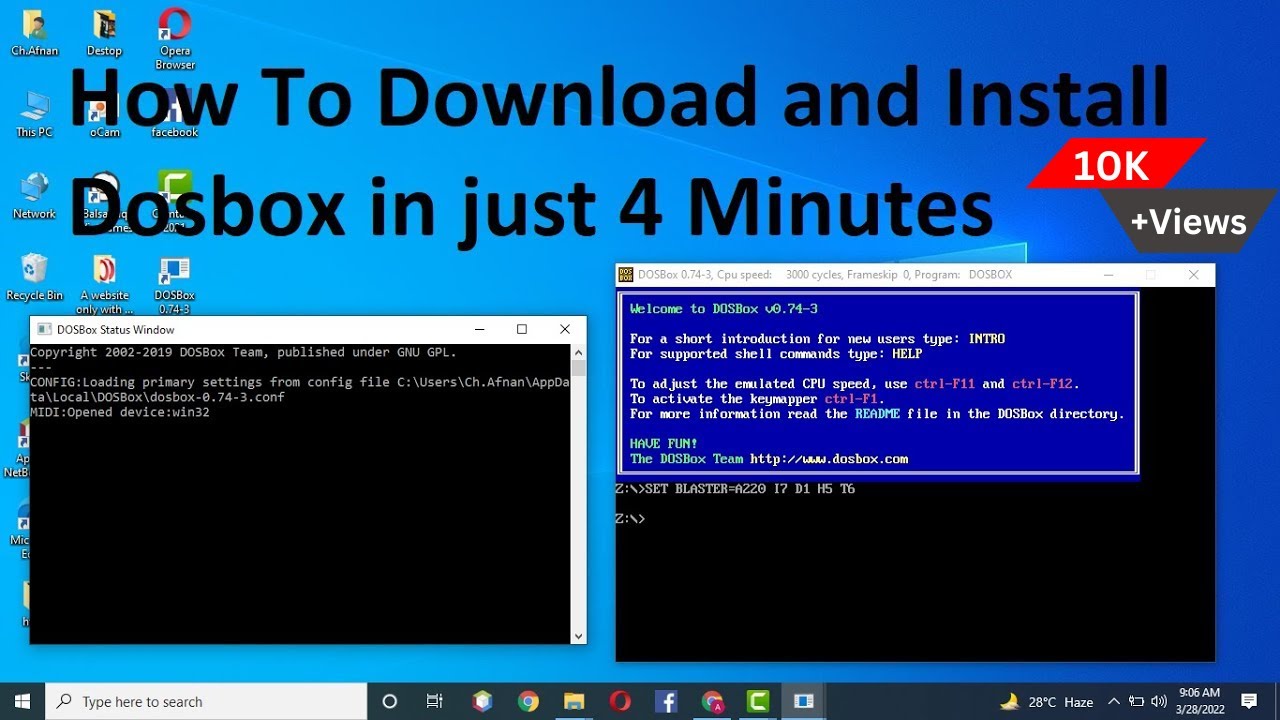Image resolution: width=1280 pixels, height=720 pixels.
Task: Click the empty Z:\> command prompt line
Action: tap(631, 519)
